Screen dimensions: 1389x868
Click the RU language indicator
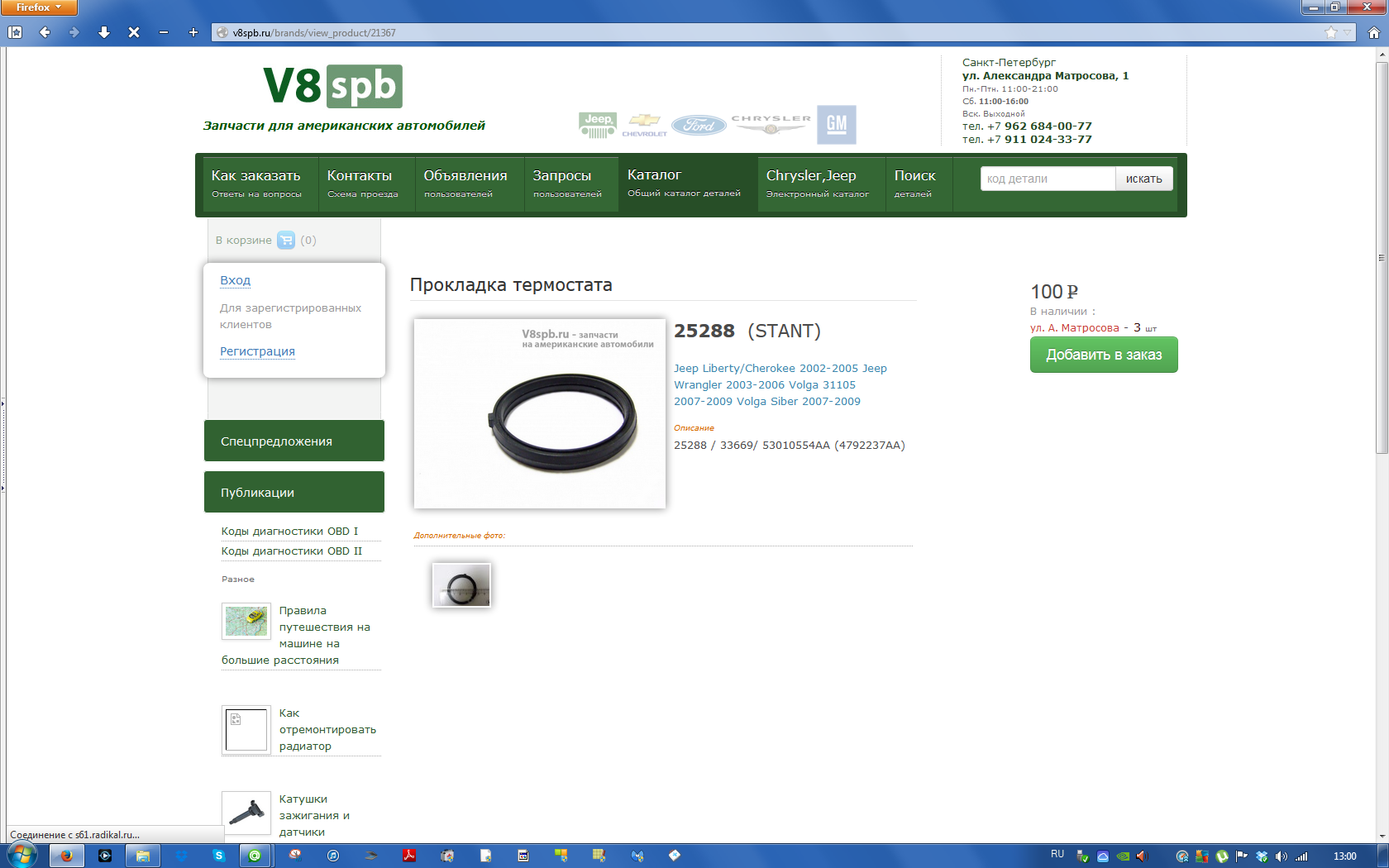coord(1057,854)
